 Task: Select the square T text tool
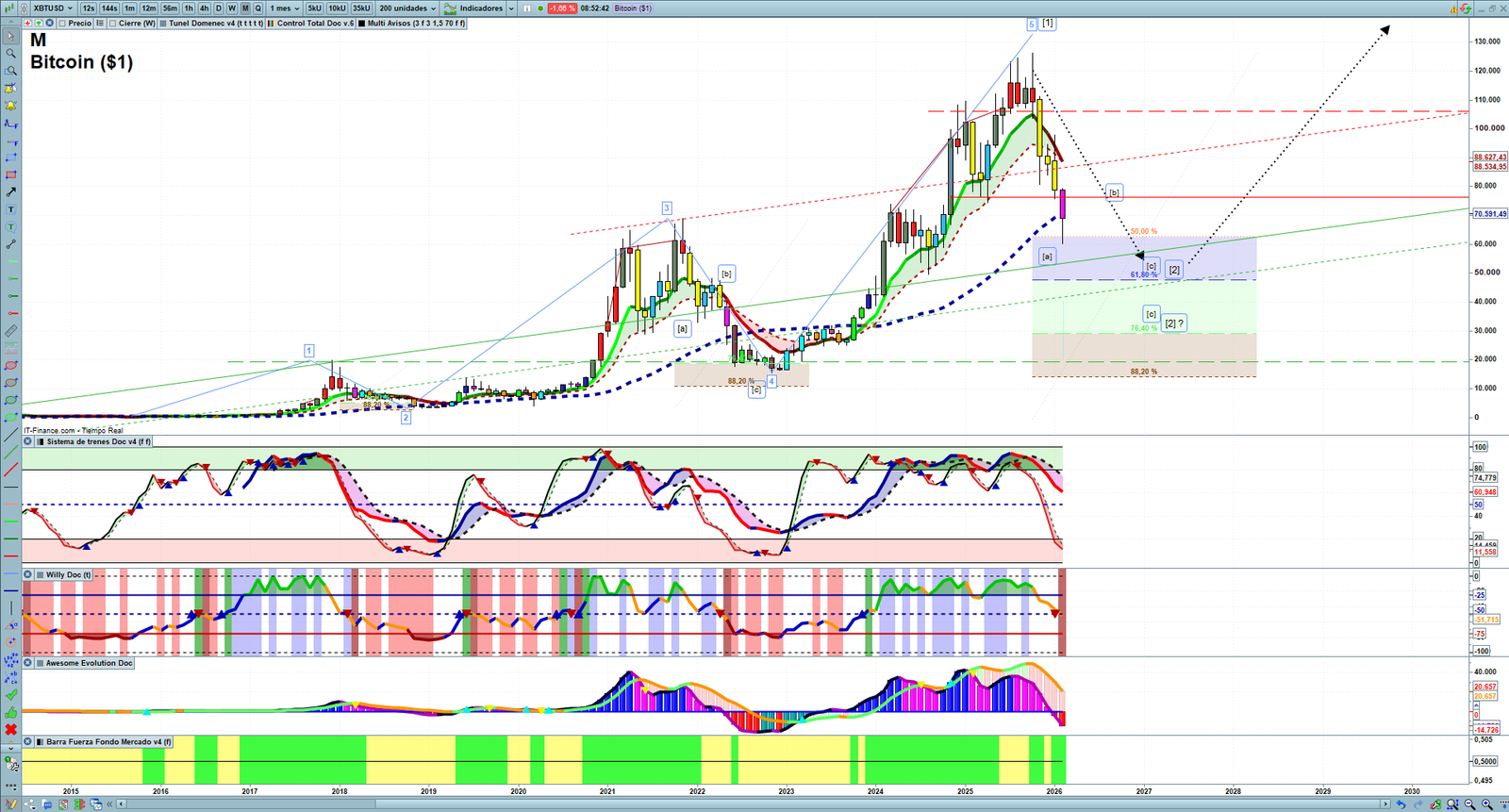(x=10, y=209)
